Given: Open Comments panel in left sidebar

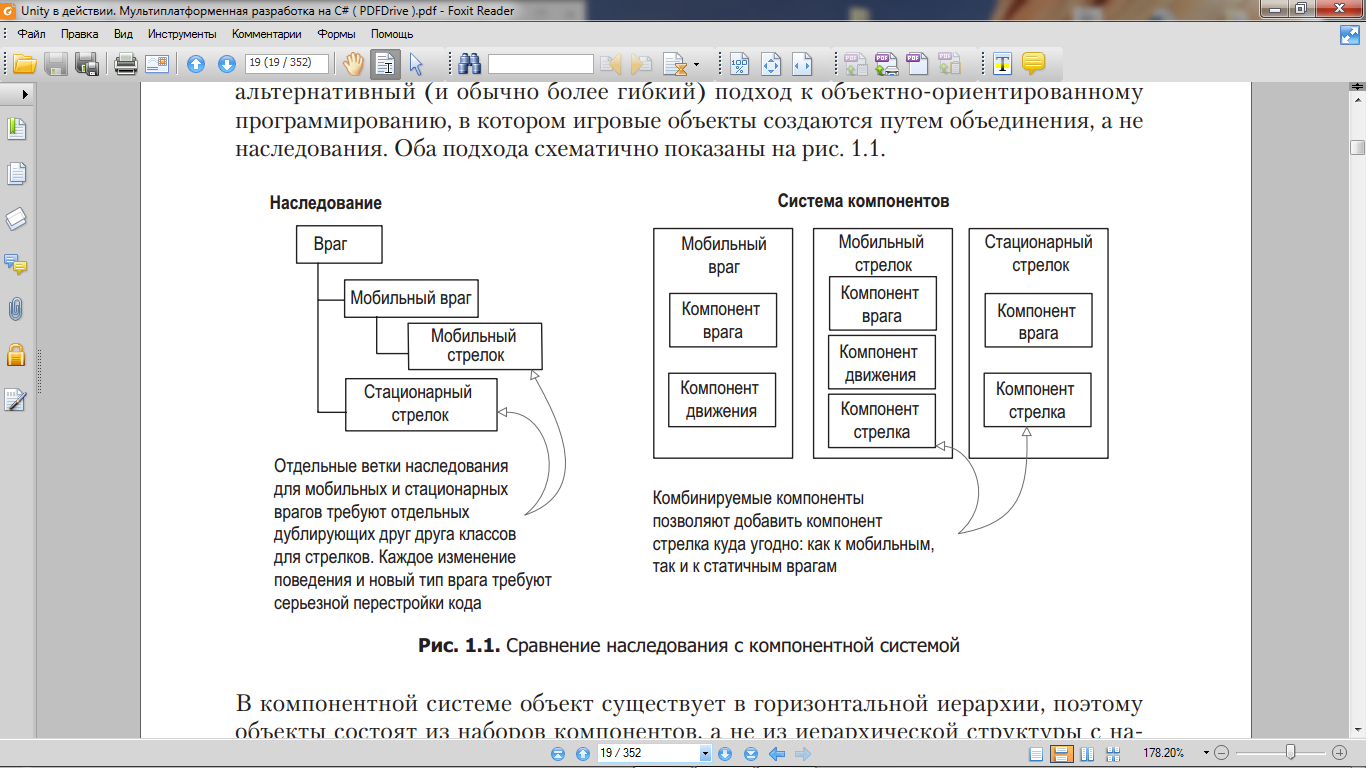Looking at the screenshot, I should point(16,264).
